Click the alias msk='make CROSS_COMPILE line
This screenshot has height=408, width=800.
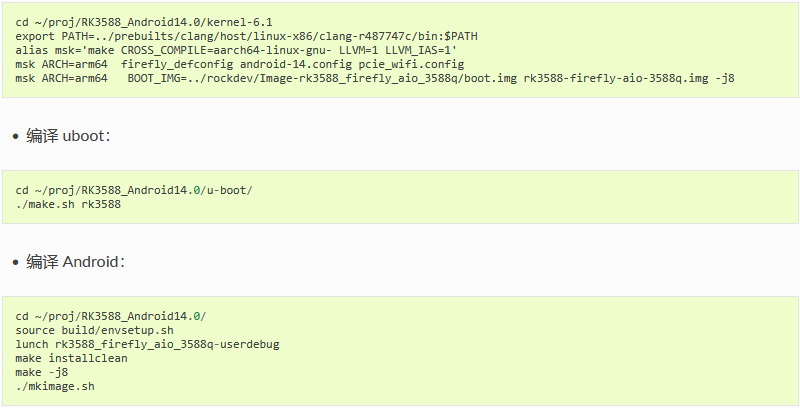(x=236, y=50)
